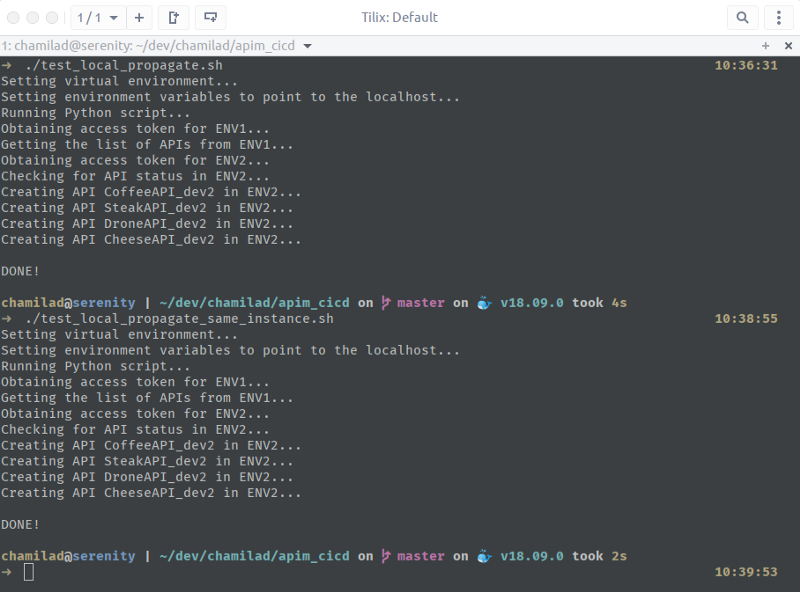Click the window minimize circle button

click(33, 18)
